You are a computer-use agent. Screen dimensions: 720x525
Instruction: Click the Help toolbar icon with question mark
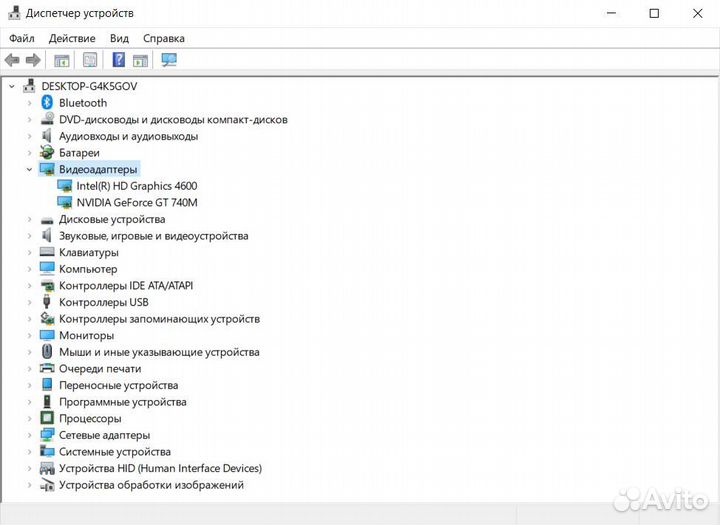pyautogui.click(x=118, y=60)
